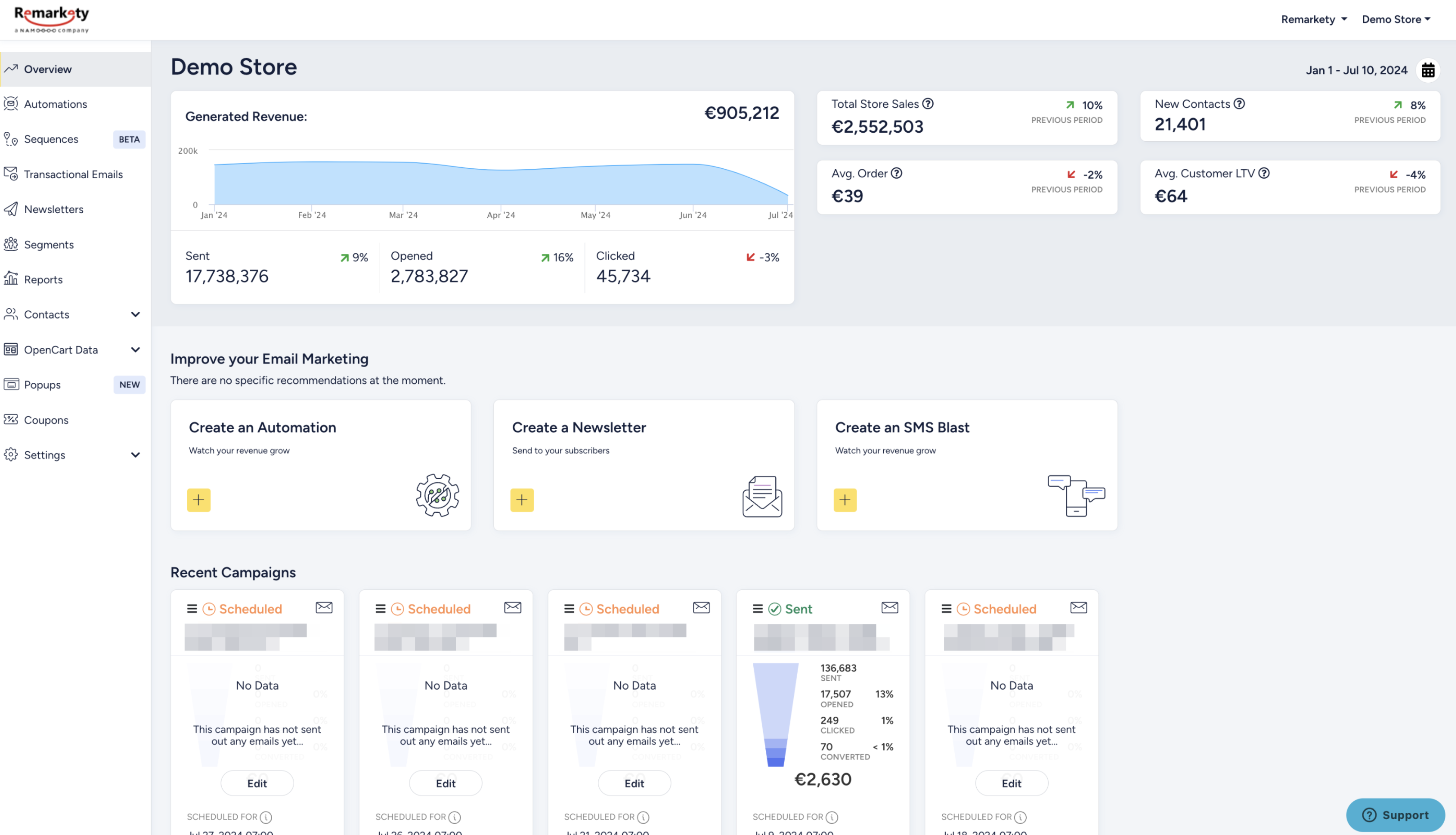Screen dimensions: 1456x835
Task: Click the info icon beside SCHEDULED FOR on Sent campaign
Action: [832, 817]
